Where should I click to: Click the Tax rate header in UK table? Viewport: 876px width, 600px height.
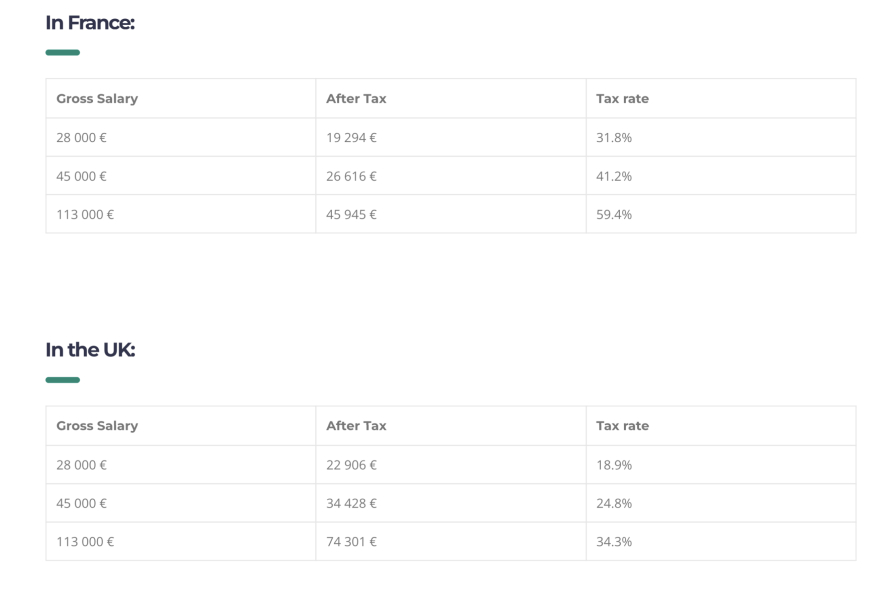pos(622,426)
